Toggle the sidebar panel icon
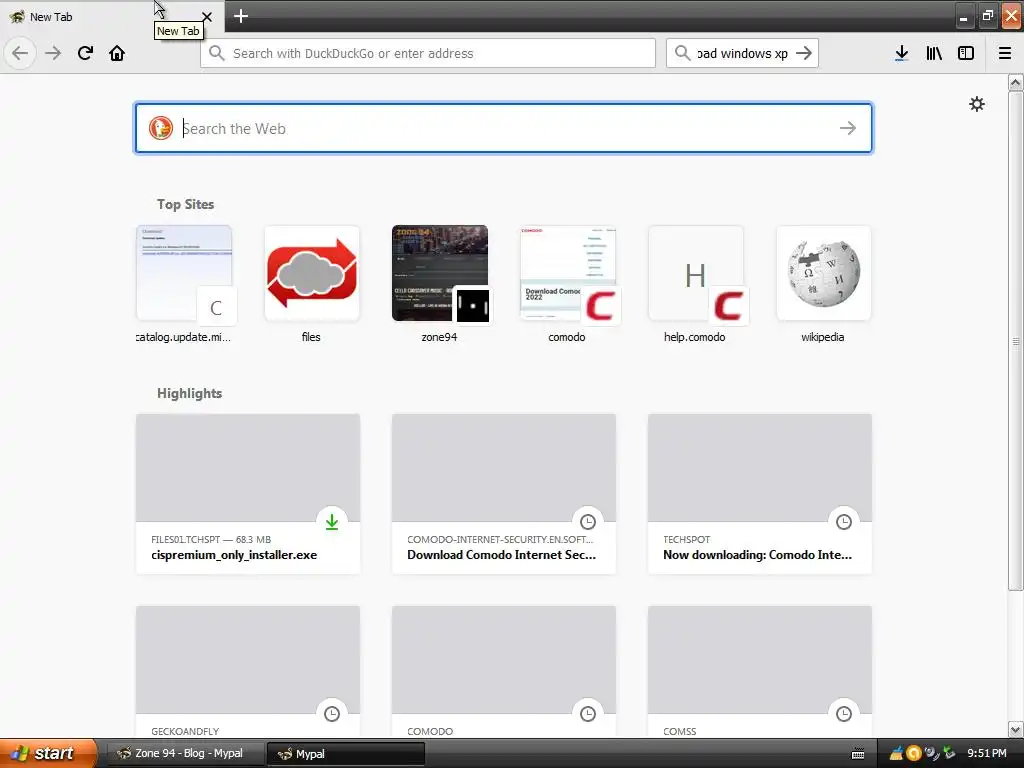This screenshot has height=768, width=1024. coord(966,53)
